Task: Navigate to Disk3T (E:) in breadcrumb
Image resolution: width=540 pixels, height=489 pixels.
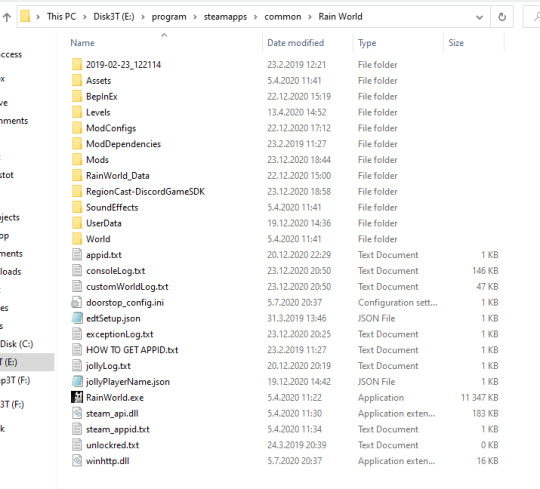Action: (114, 17)
